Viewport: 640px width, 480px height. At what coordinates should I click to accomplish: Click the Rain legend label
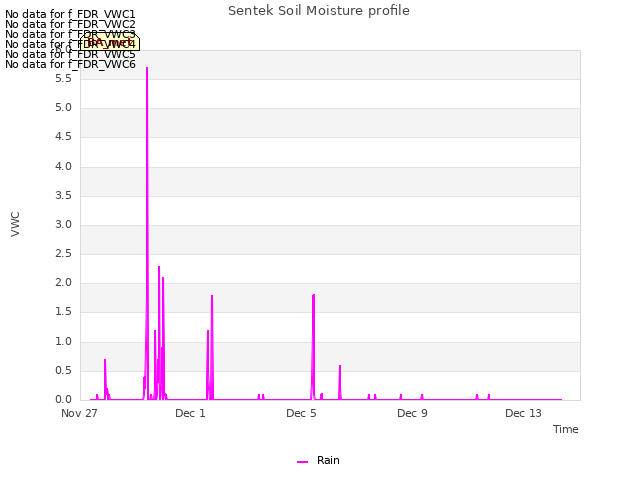tap(328, 460)
